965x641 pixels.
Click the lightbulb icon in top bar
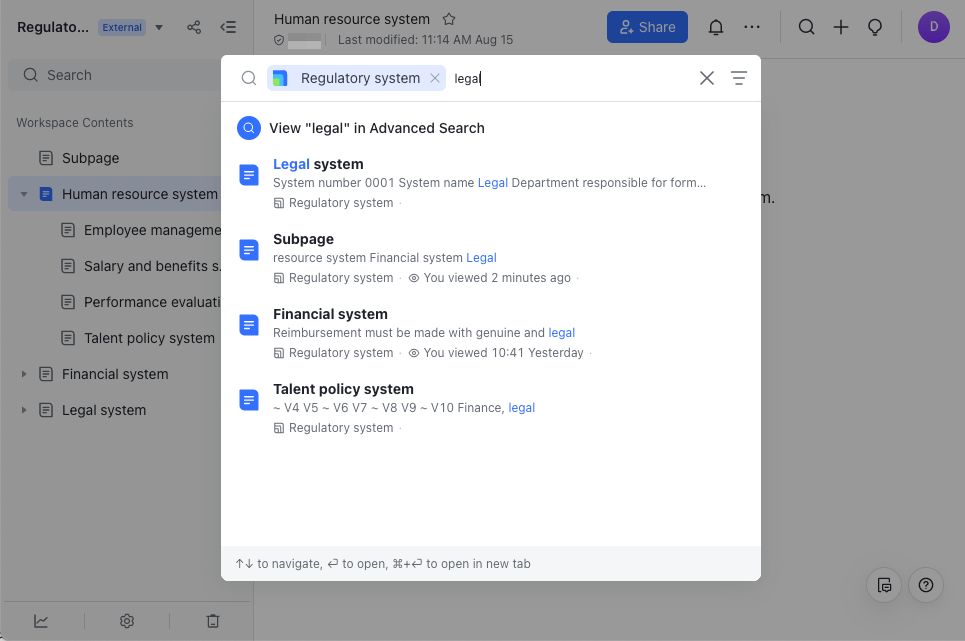coord(875,27)
